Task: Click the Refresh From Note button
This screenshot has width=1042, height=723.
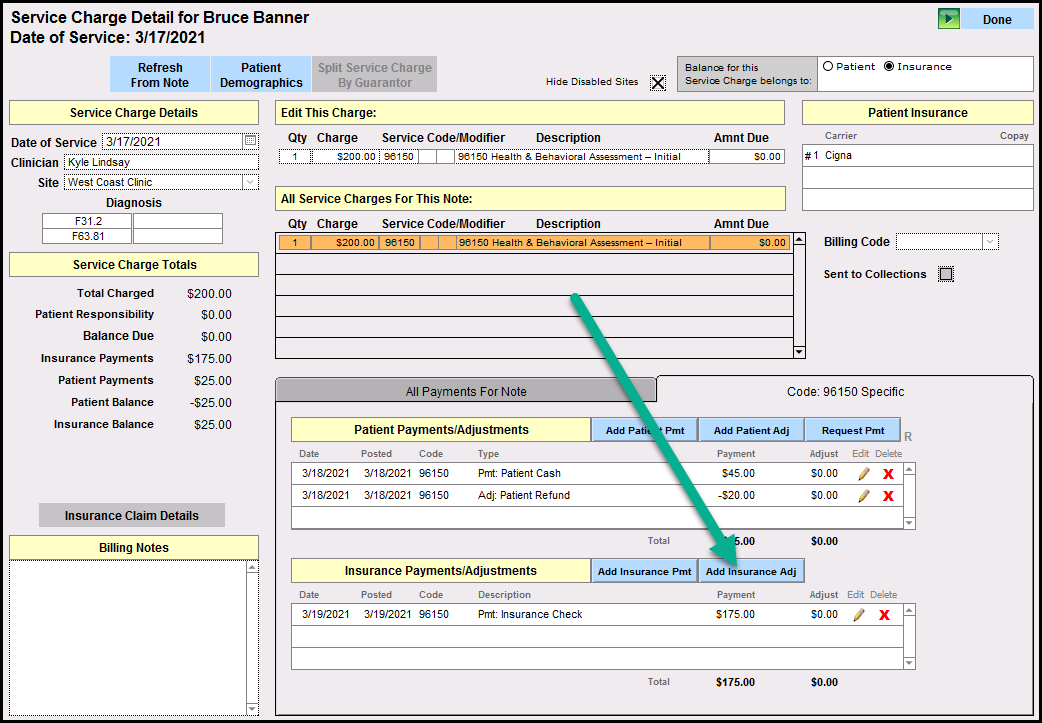Action: (x=160, y=75)
